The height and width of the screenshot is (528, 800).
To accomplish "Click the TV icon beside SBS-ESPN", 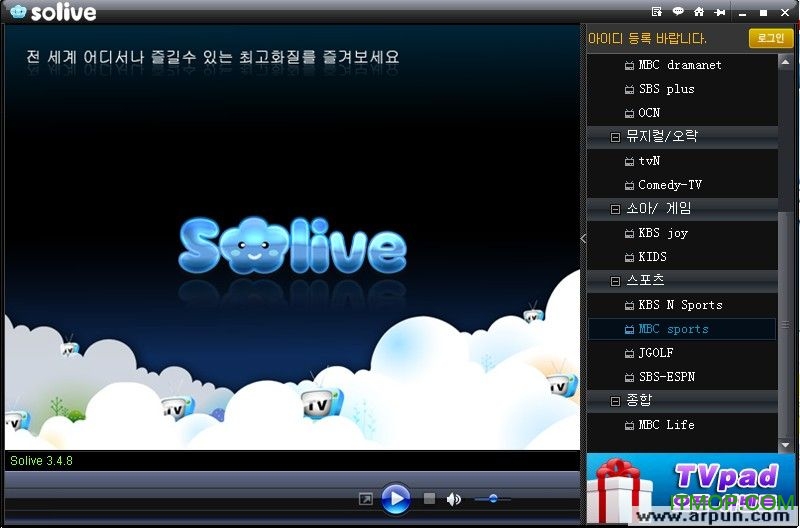I will click(x=630, y=377).
